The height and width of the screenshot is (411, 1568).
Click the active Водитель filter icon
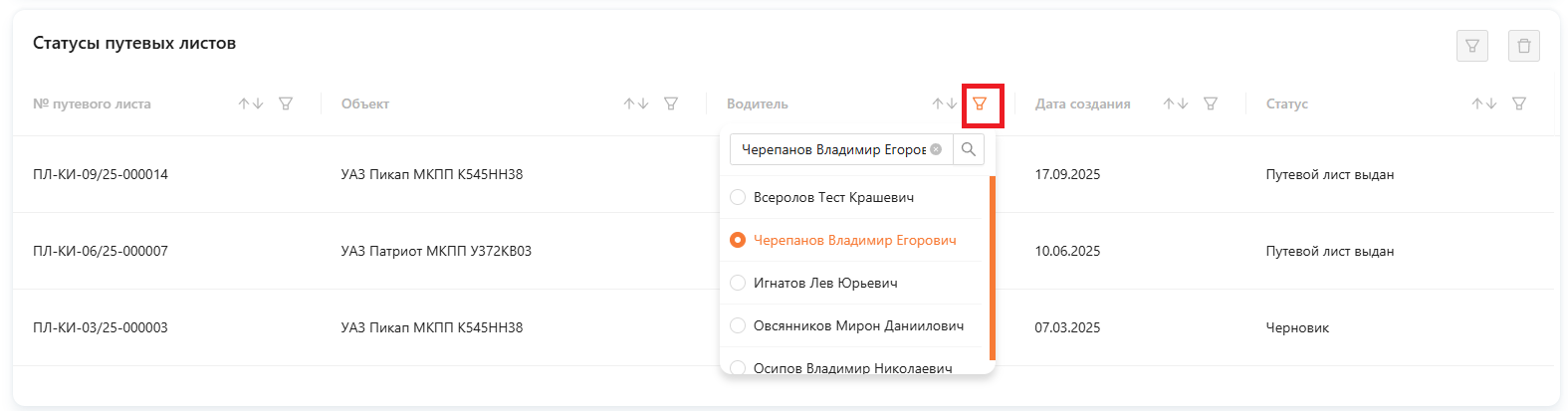point(981,103)
